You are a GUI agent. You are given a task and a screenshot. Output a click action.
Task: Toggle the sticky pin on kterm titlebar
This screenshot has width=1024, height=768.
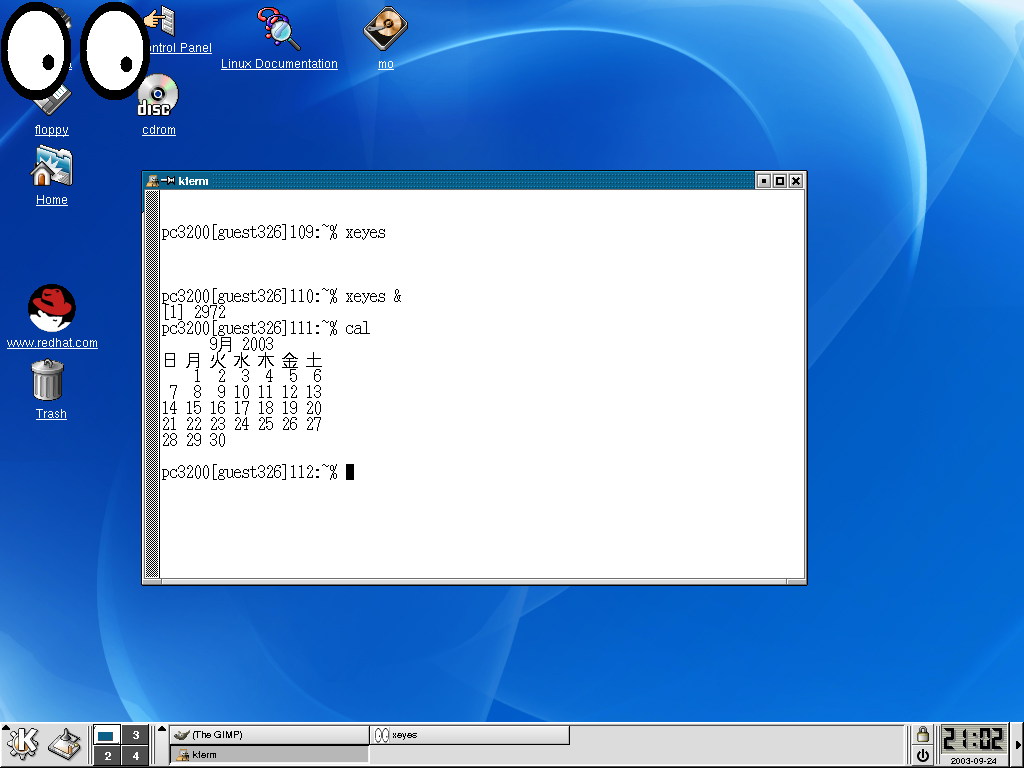coord(167,181)
